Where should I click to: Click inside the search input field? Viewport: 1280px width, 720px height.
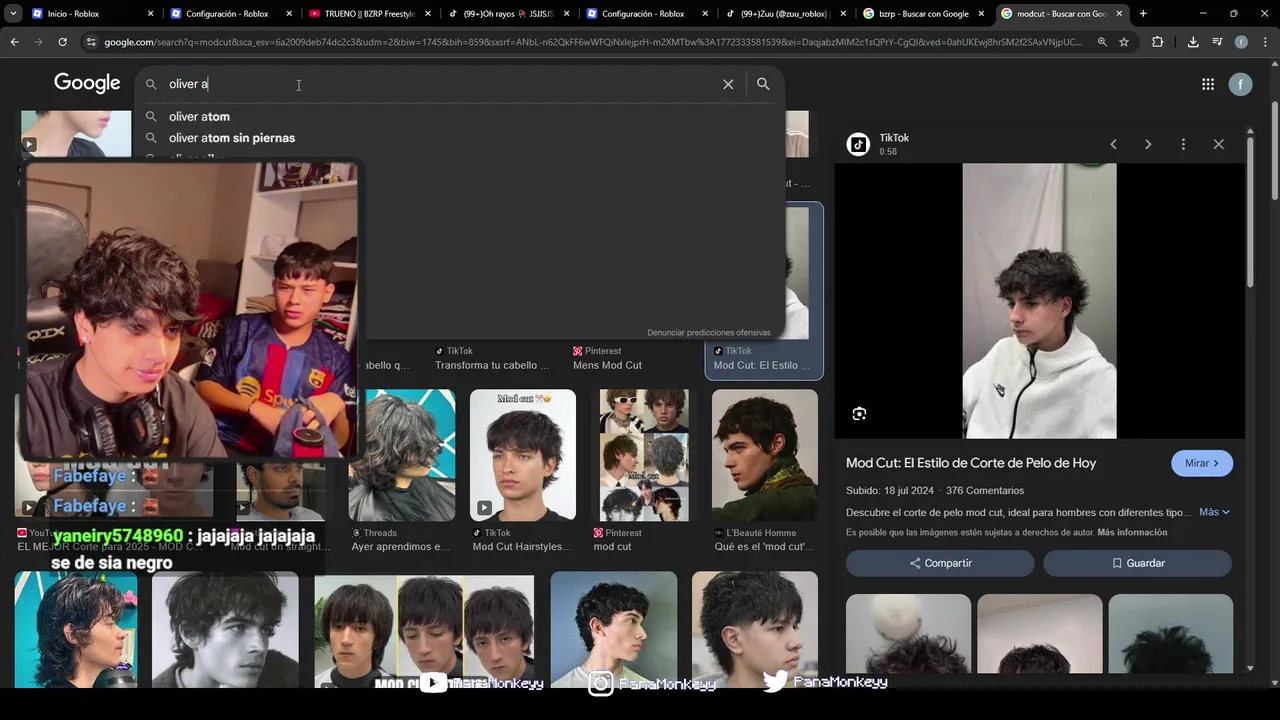coord(440,84)
